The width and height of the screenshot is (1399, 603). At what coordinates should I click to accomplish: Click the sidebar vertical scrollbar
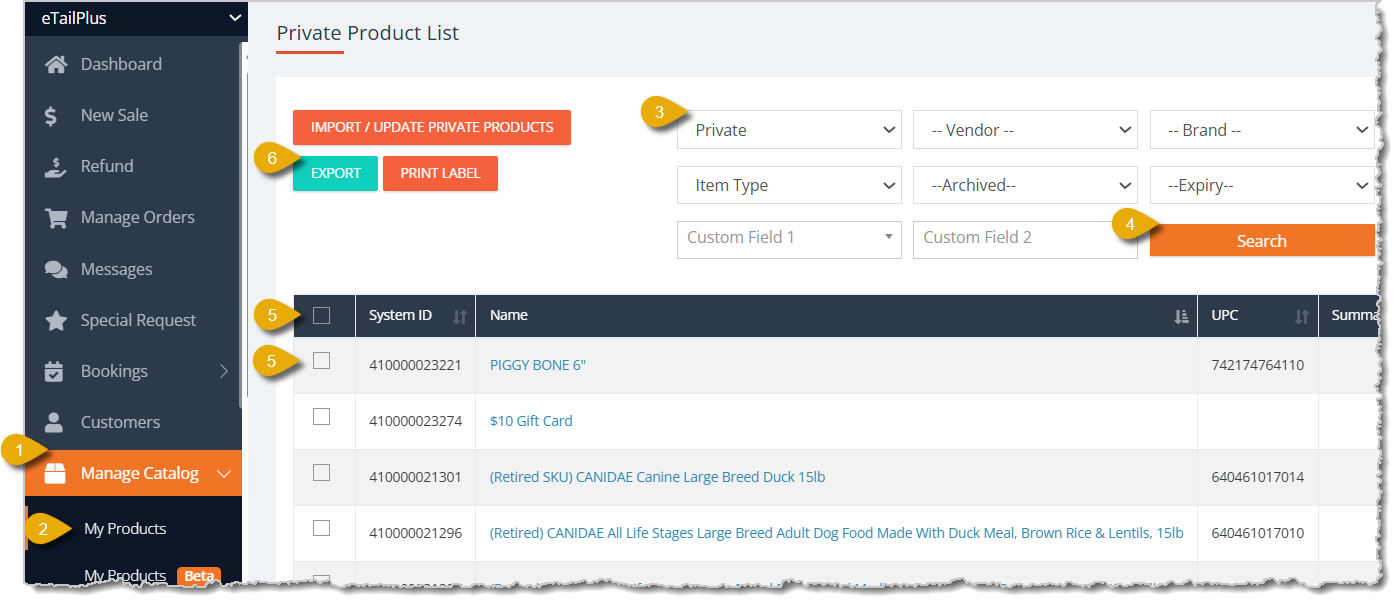click(x=243, y=227)
